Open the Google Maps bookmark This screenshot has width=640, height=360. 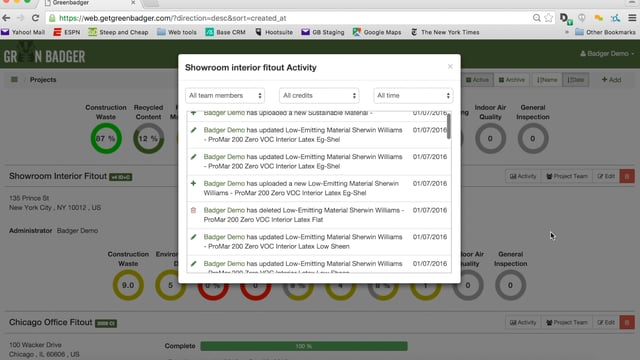pos(377,32)
